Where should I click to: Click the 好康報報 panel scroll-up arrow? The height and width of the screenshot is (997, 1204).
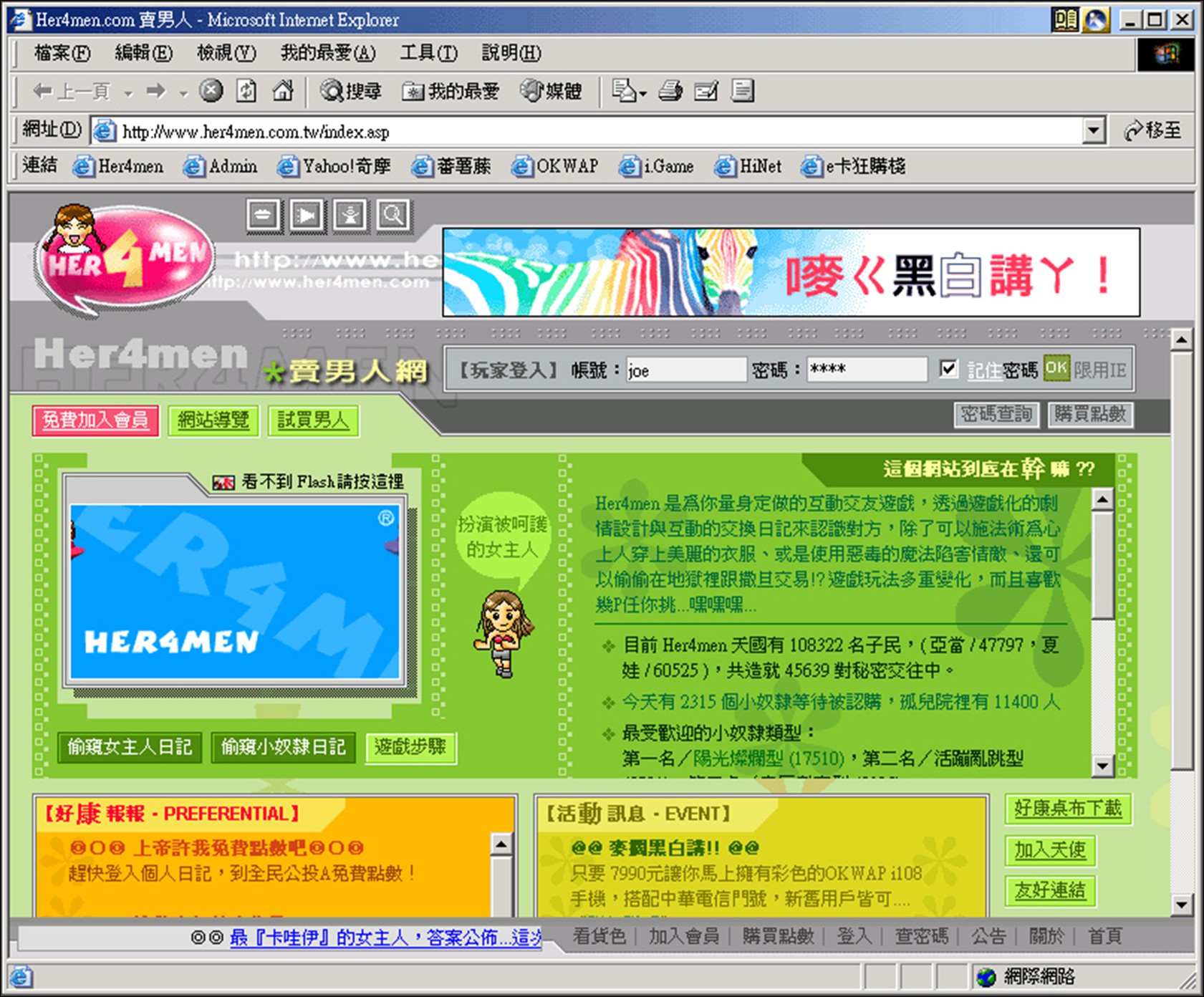point(502,844)
